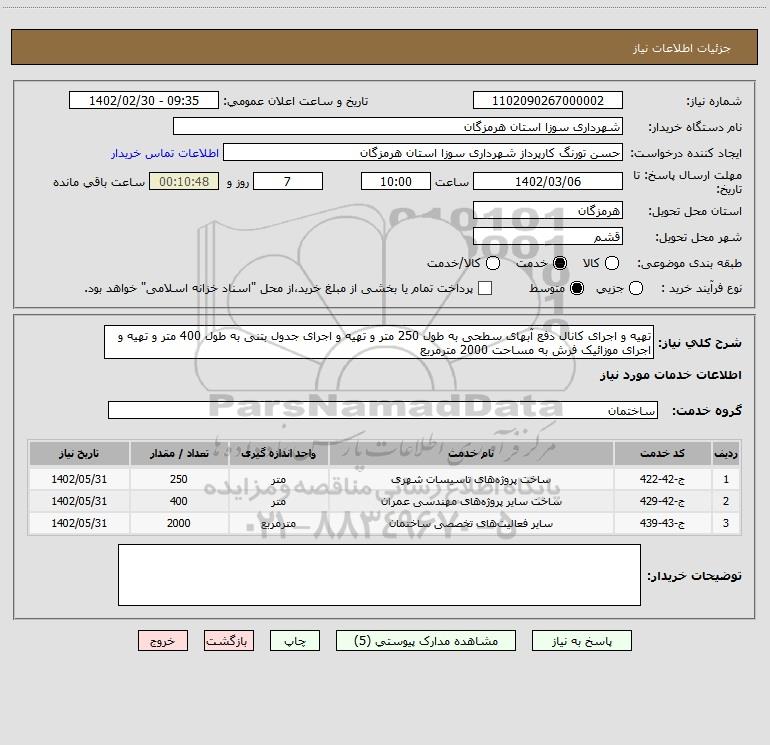Viewport: 770px width, 745px height.
Task: Click the نام خدمت column header
Action: (471, 453)
